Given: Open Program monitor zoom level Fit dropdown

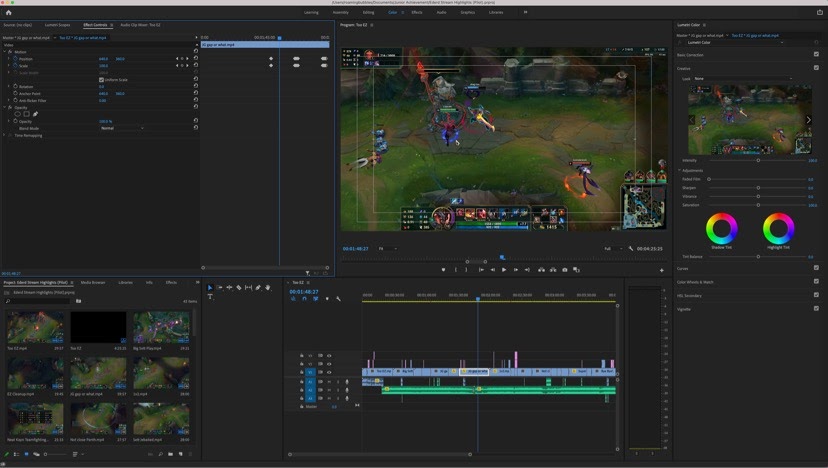Looking at the screenshot, I should pyautogui.click(x=388, y=249).
